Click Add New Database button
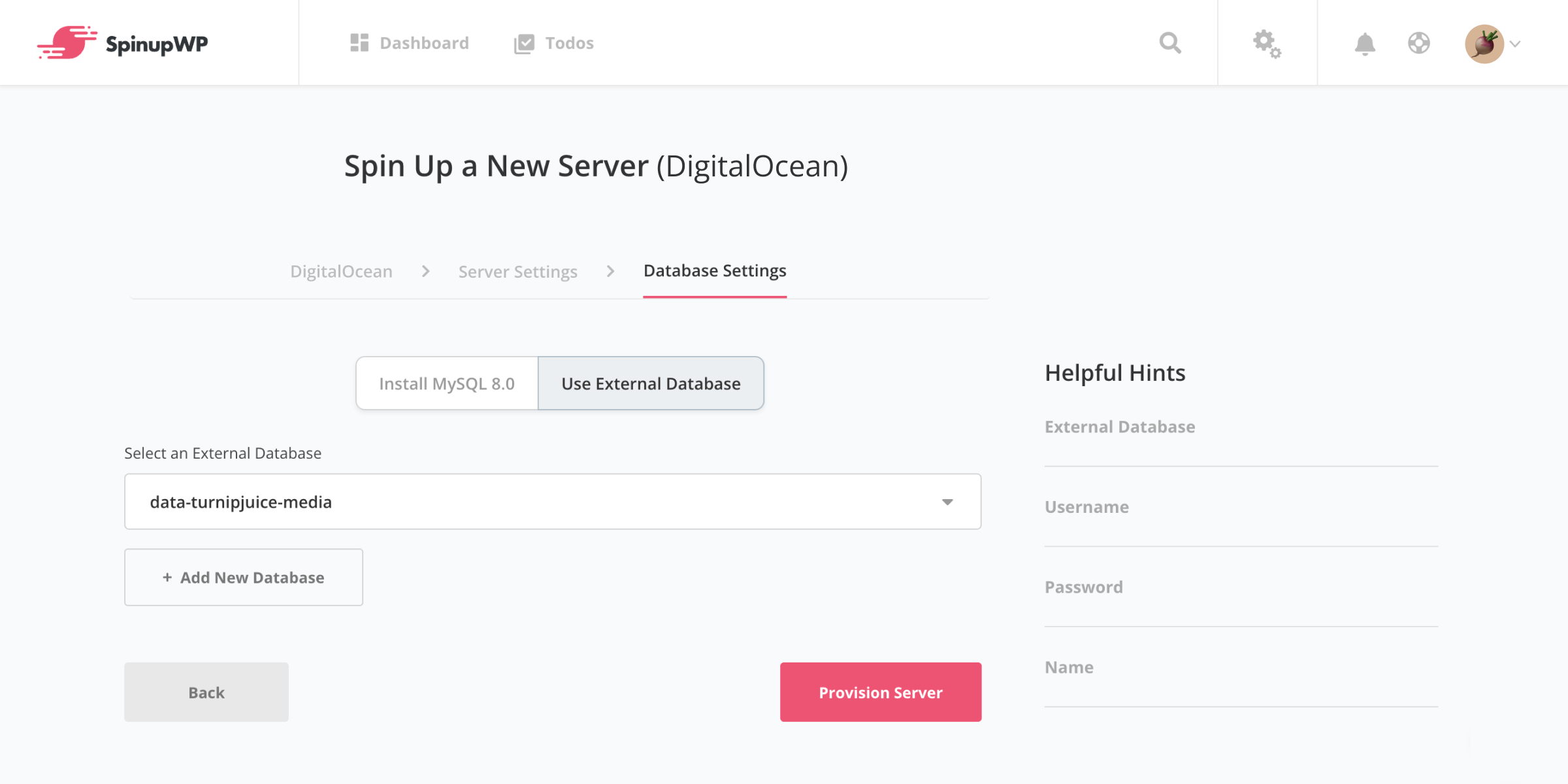Viewport: 1568px width, 784px height. point(244,577)
